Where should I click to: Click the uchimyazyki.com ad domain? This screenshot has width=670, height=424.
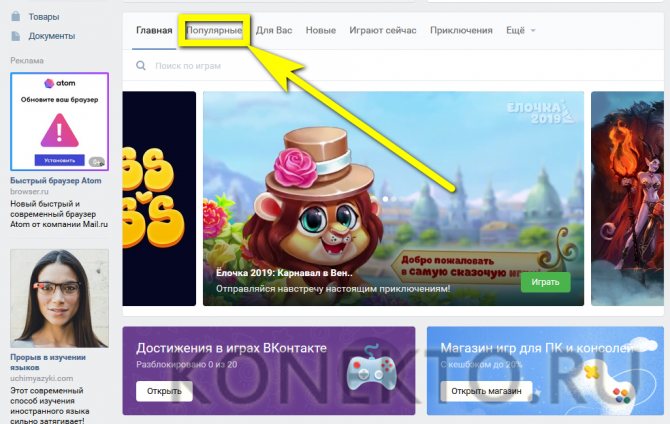pyautogui.click(x=41, y=378)
